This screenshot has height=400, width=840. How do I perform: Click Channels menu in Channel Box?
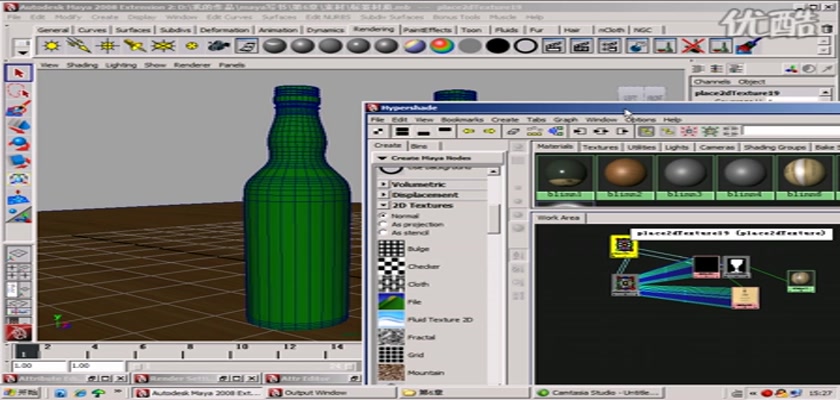pos(712,81)
